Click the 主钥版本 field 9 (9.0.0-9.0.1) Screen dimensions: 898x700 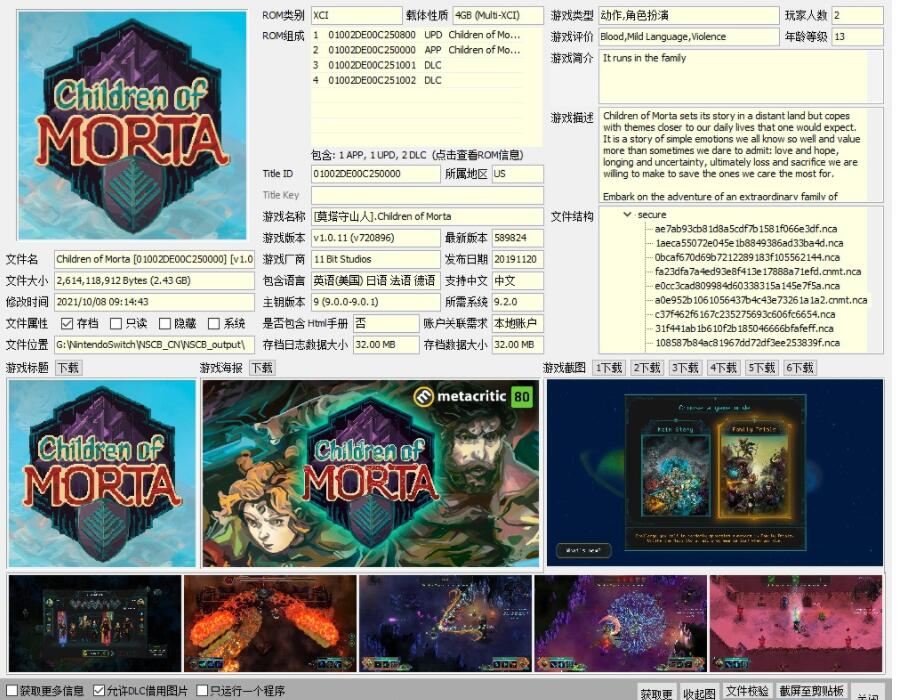[x=376, y=302]
